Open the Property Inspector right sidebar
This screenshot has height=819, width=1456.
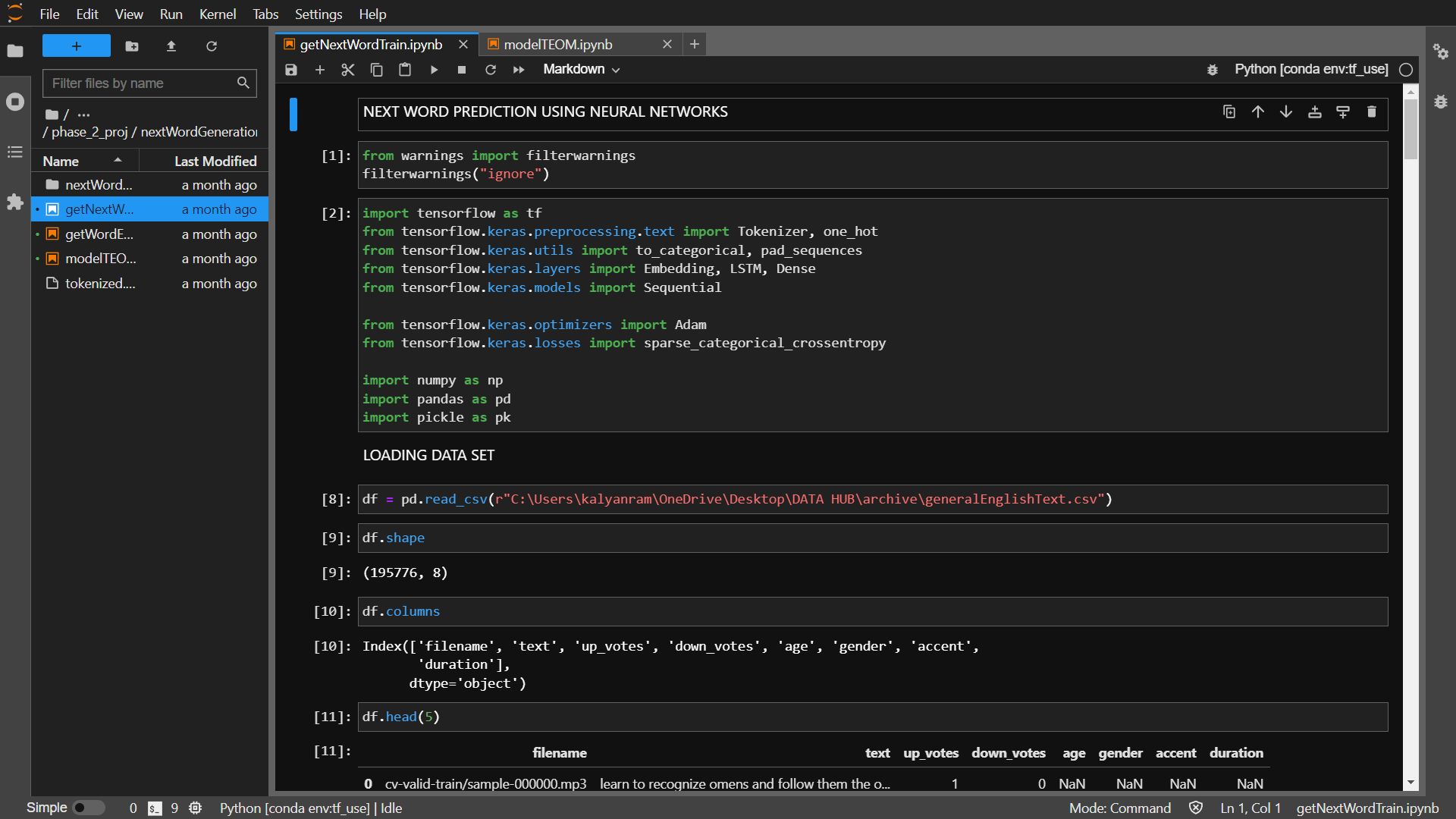coord(1441,52)
